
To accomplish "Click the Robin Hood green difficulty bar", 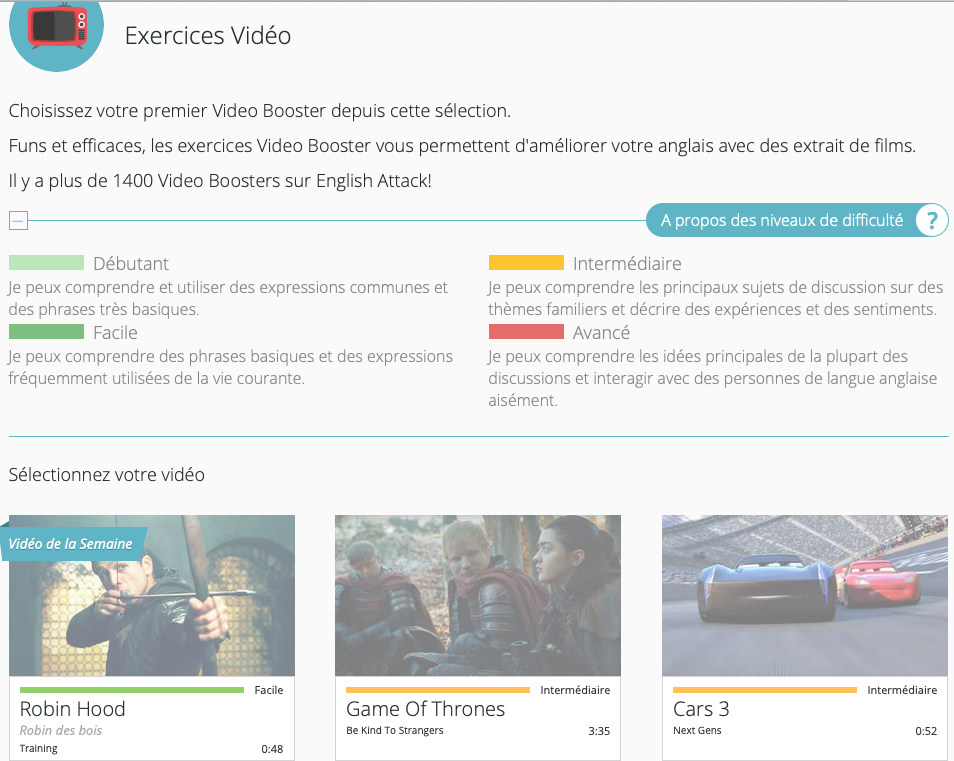I will tap(132, 690).
